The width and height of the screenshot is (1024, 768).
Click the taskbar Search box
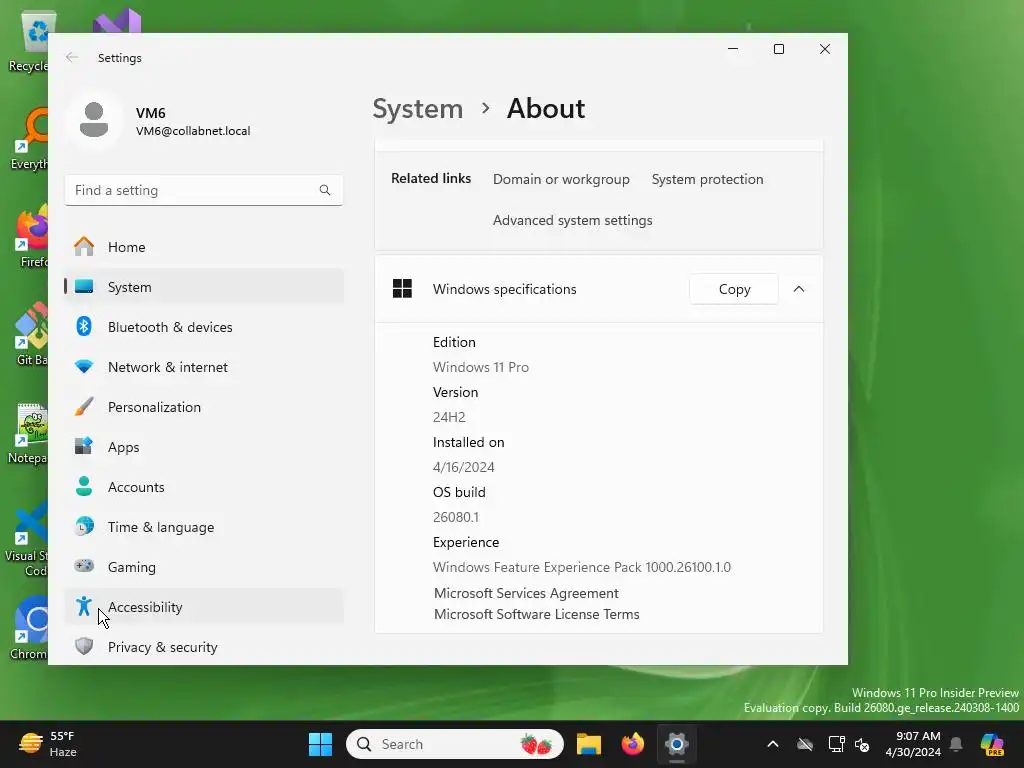click(455, 744)
